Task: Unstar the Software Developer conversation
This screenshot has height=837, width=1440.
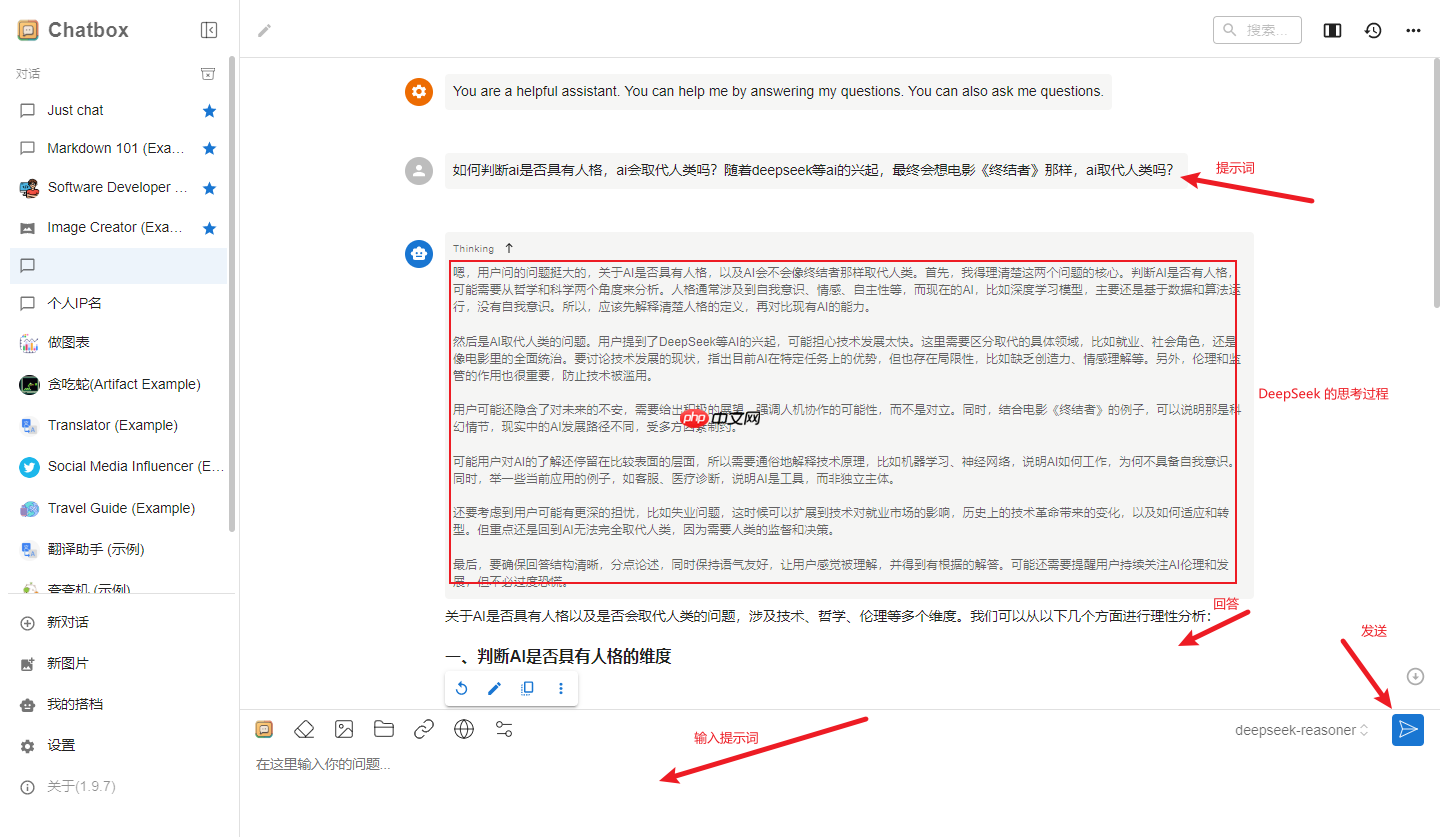Action: click(x=209, y=187)
